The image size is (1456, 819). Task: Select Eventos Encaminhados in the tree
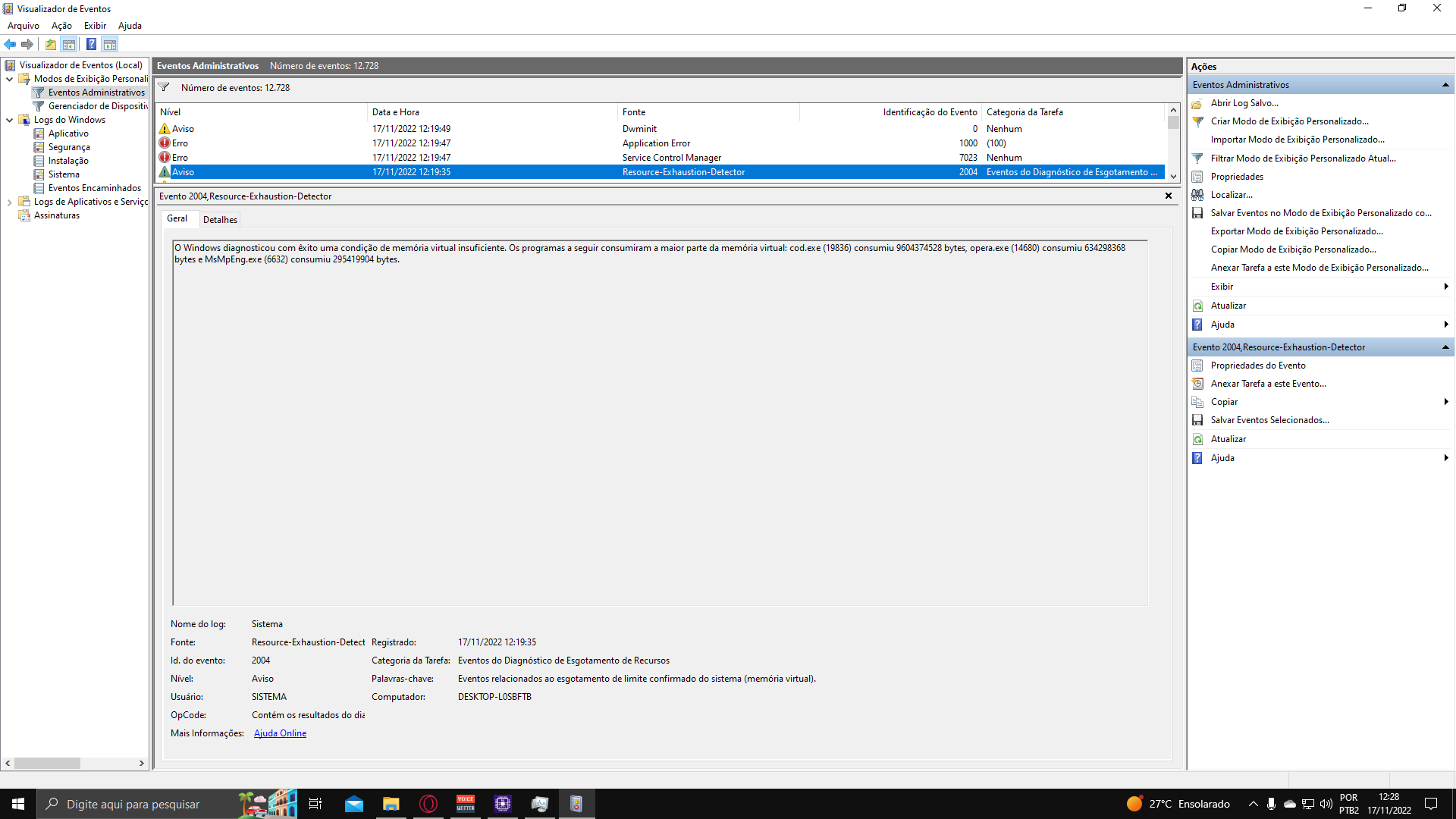pos(95,188)
